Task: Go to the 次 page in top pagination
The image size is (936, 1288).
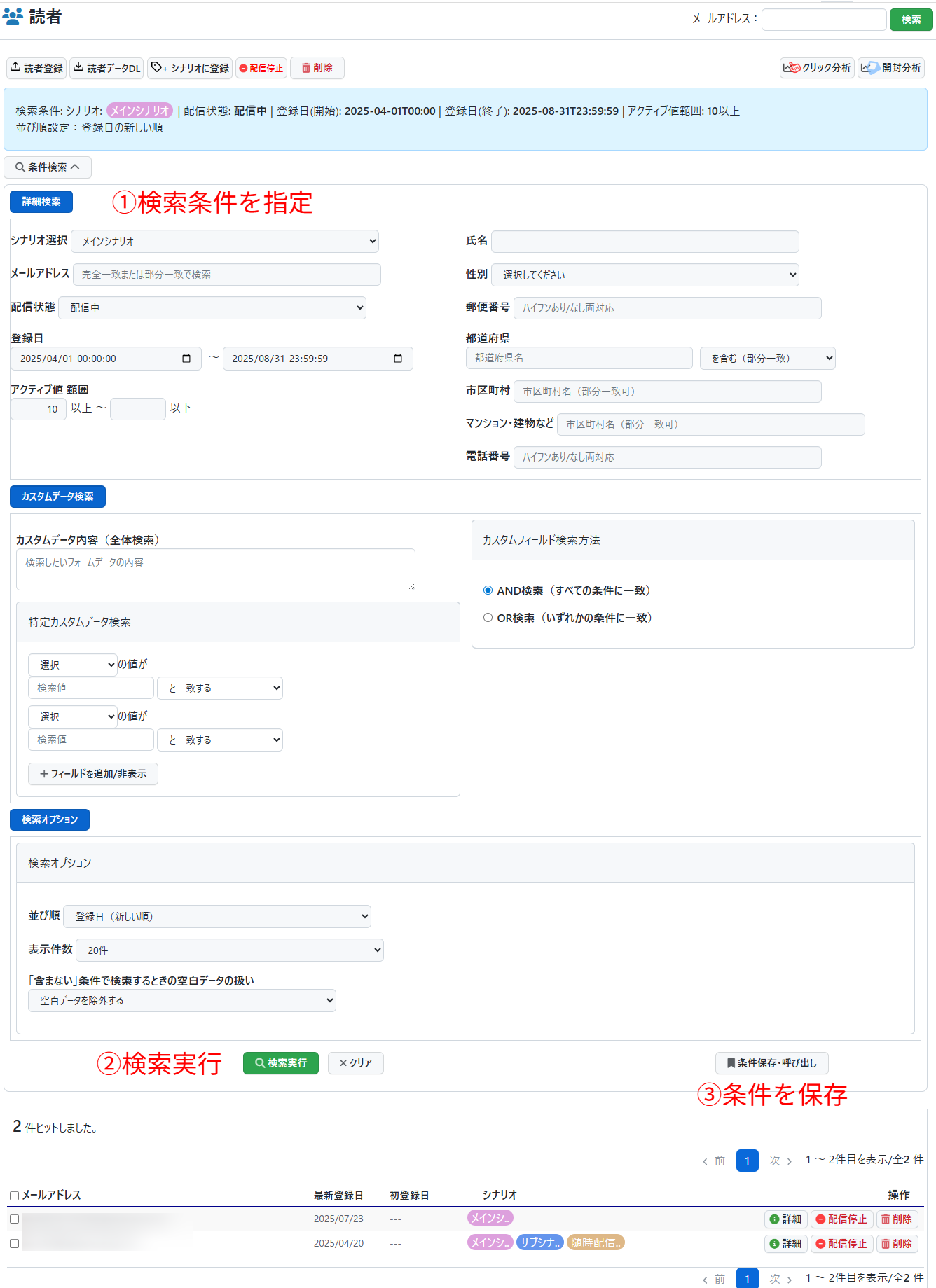Action: pos(780,1161)
